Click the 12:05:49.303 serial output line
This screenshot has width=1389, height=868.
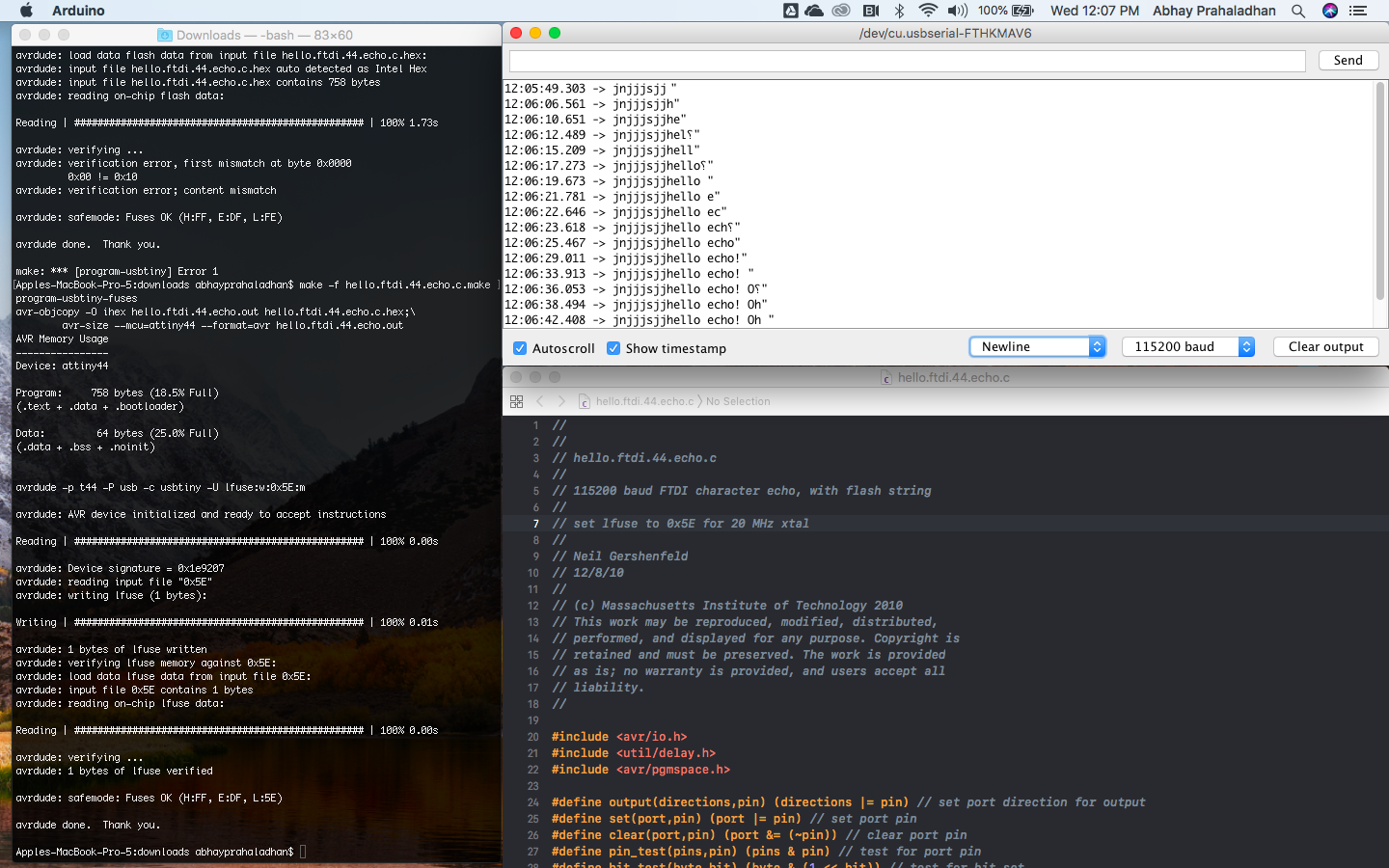(590, 89)
